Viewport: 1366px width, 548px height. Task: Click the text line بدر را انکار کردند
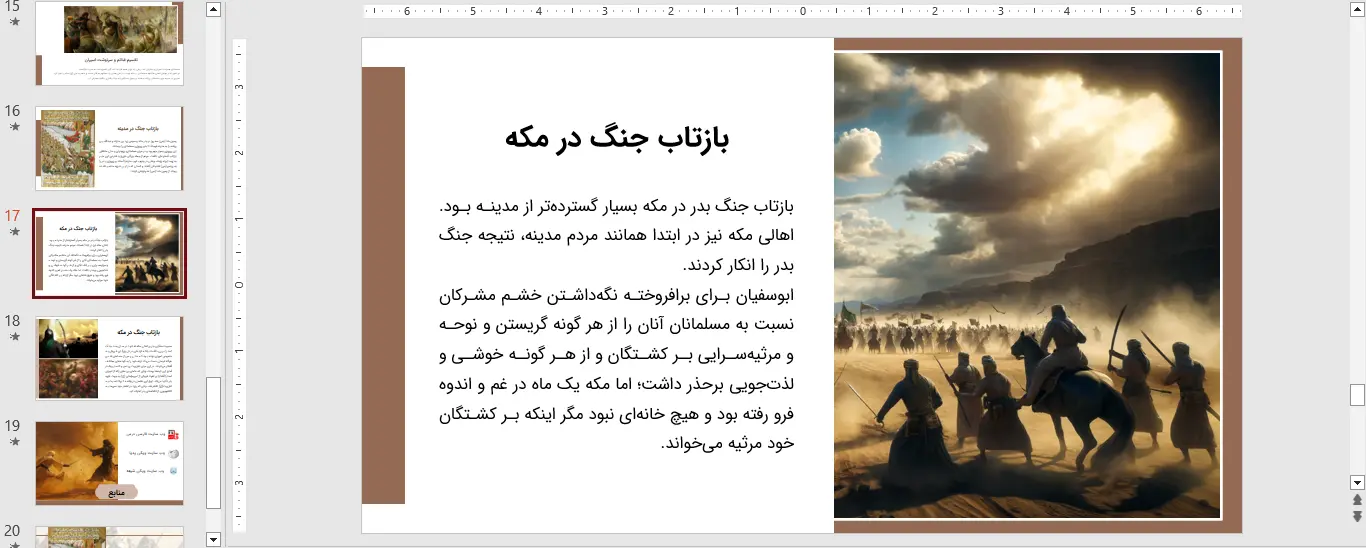[x=738, y=266]
